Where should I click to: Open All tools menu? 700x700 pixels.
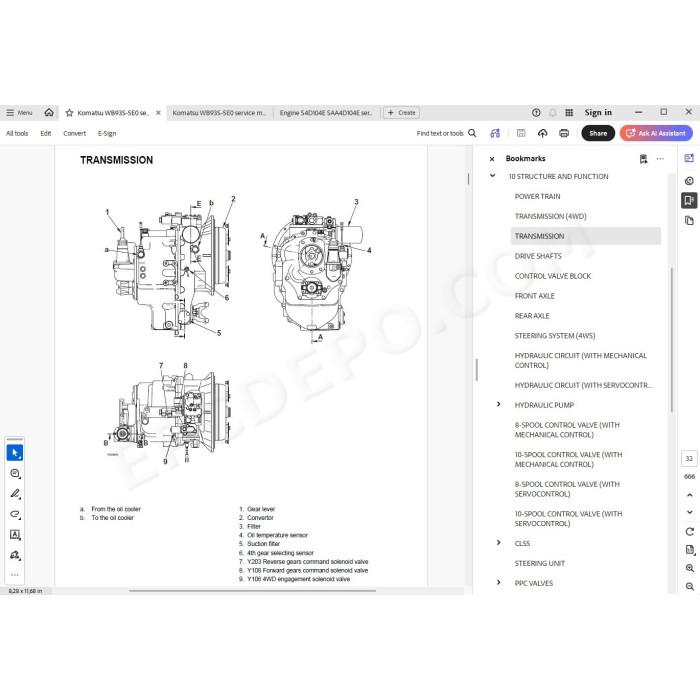17,133
